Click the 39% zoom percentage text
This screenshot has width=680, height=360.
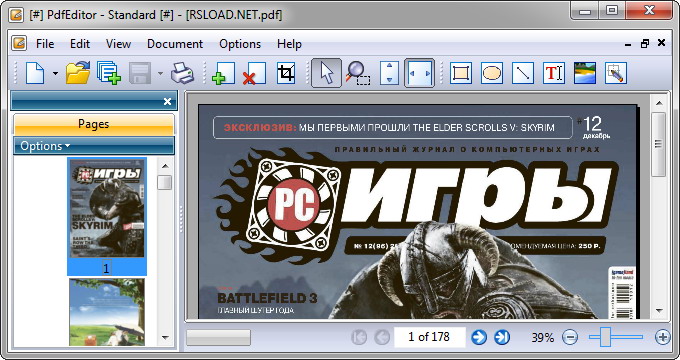543,337
